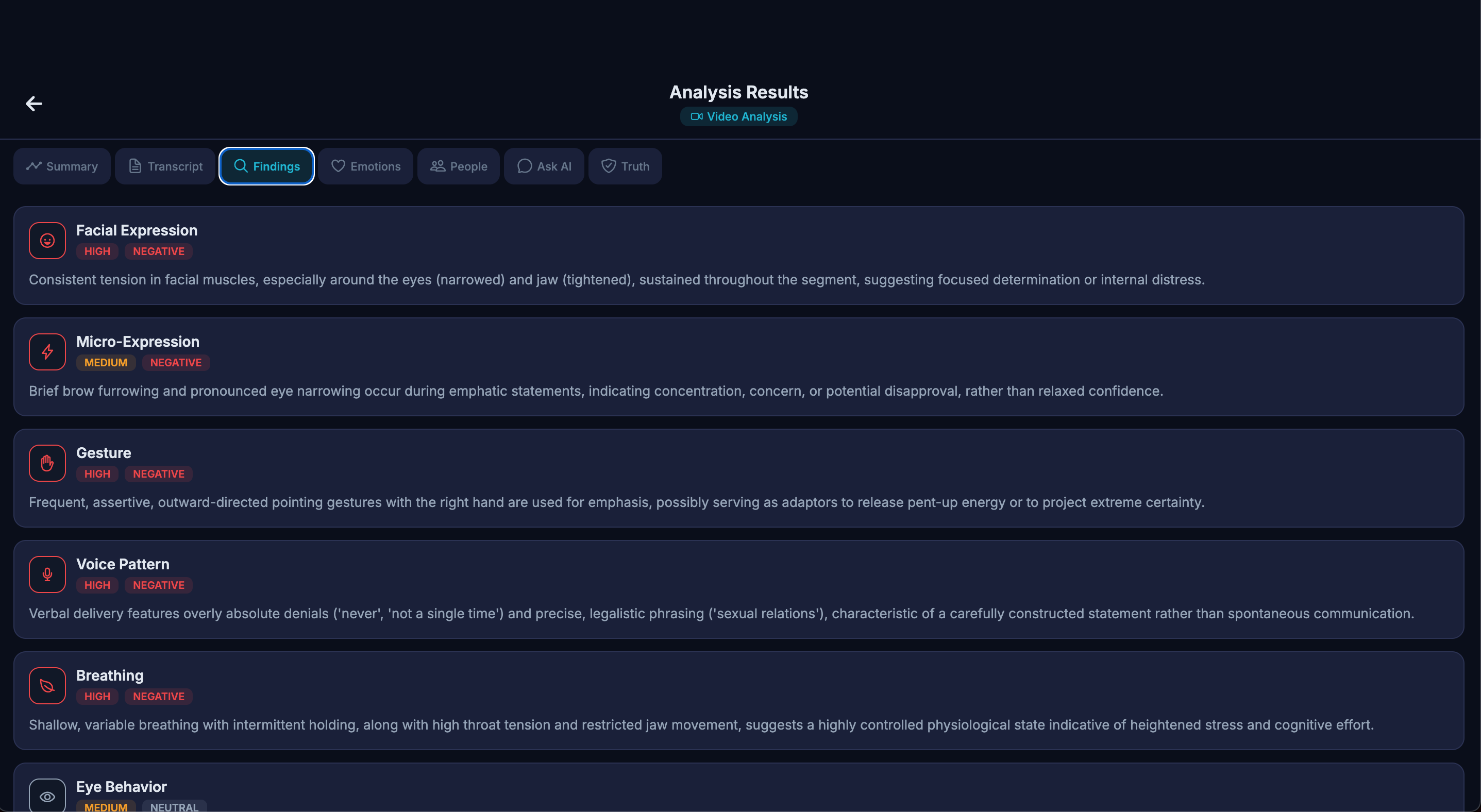Click the Video Analysis badge
Viewport: 1481px width, 812px height.
[x=738, y=116]
